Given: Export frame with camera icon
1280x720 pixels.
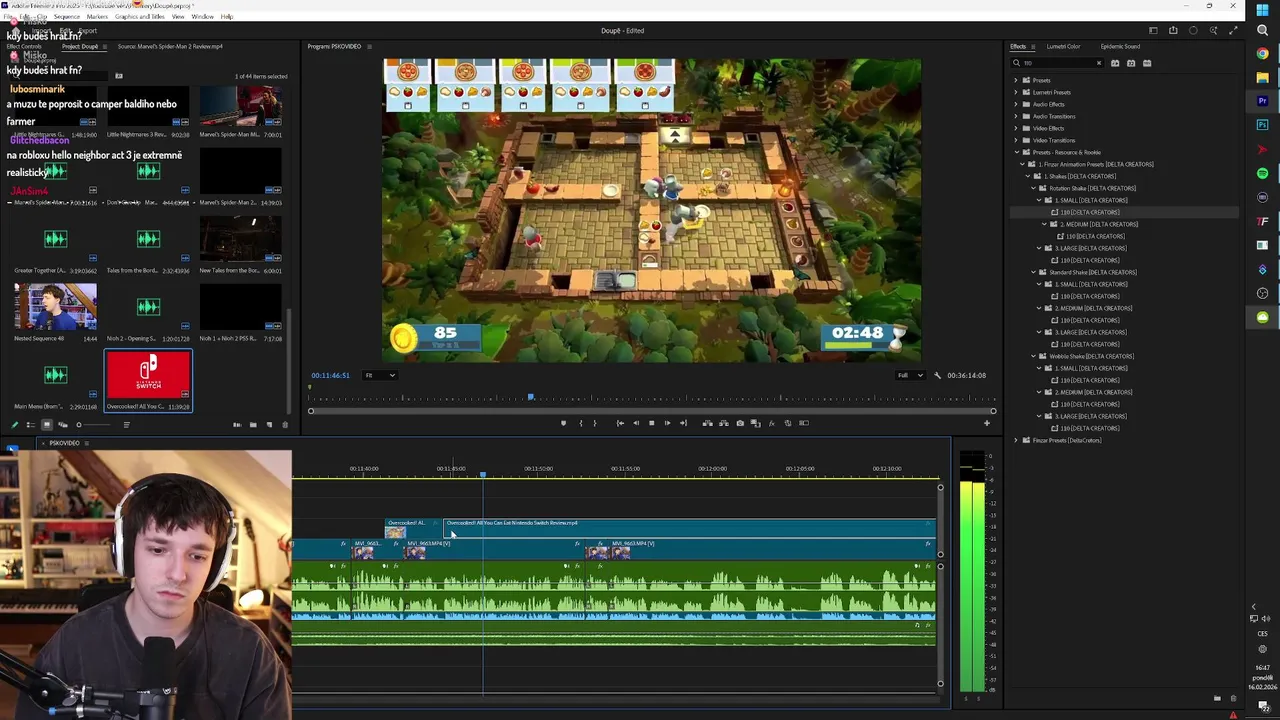Looking at the screenshot, I should click(x=740, y=423).
